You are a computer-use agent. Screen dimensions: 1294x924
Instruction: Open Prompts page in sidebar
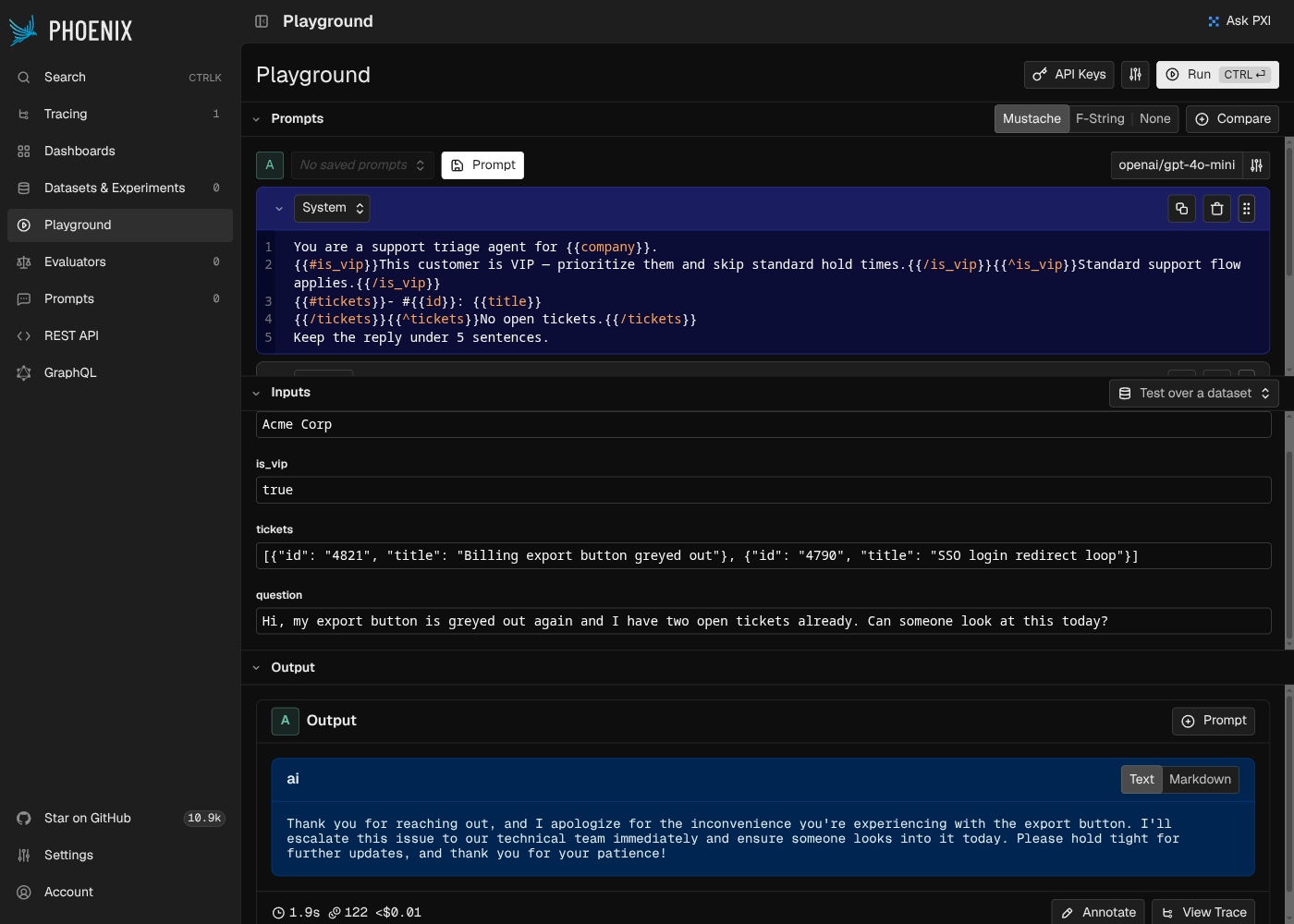120,299
